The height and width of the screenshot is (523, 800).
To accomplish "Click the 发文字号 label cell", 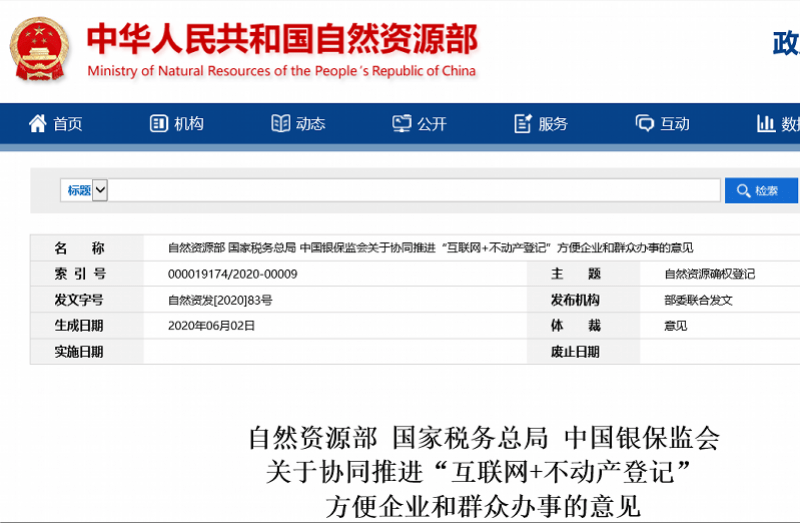I will click(87, 300).
